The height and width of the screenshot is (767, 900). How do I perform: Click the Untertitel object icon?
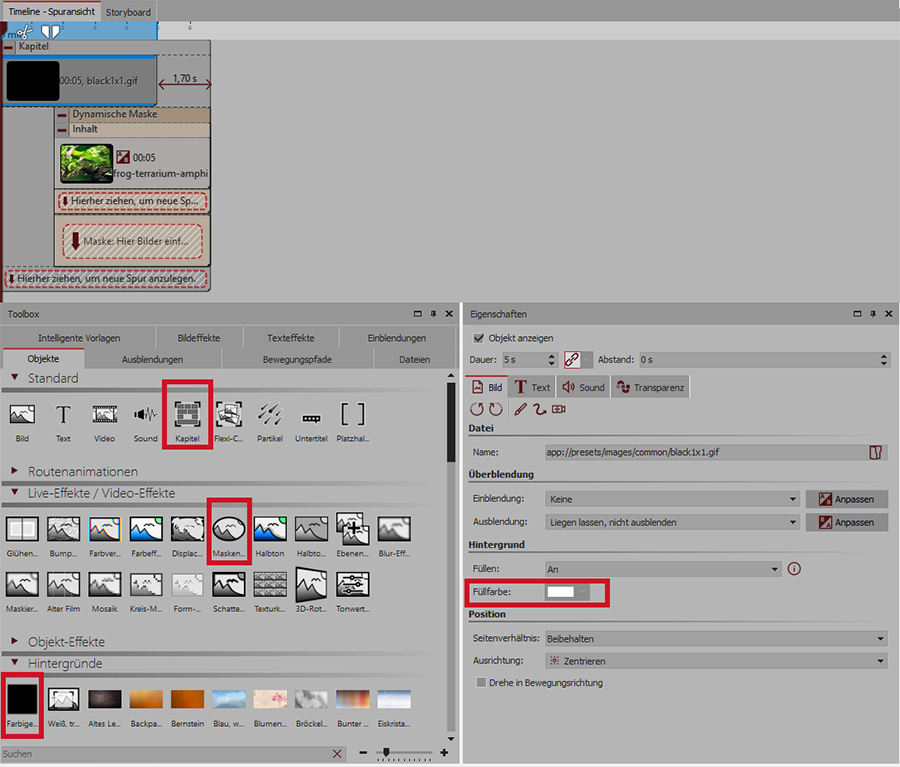click(x=310, y=416)
